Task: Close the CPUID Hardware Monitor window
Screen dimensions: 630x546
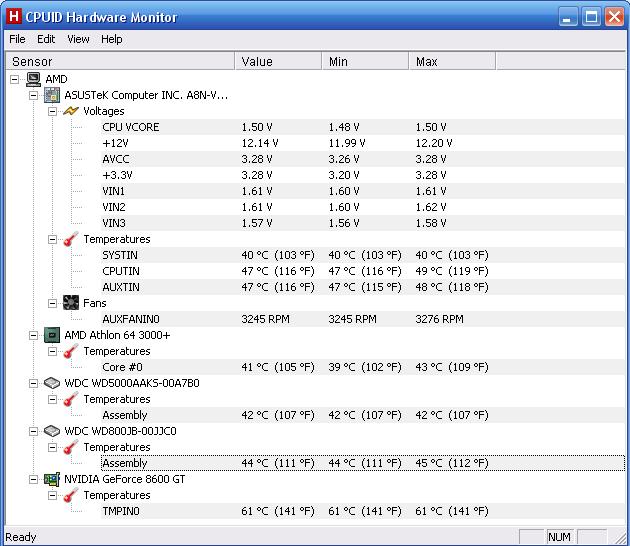Action: click(x=615, y=17)
